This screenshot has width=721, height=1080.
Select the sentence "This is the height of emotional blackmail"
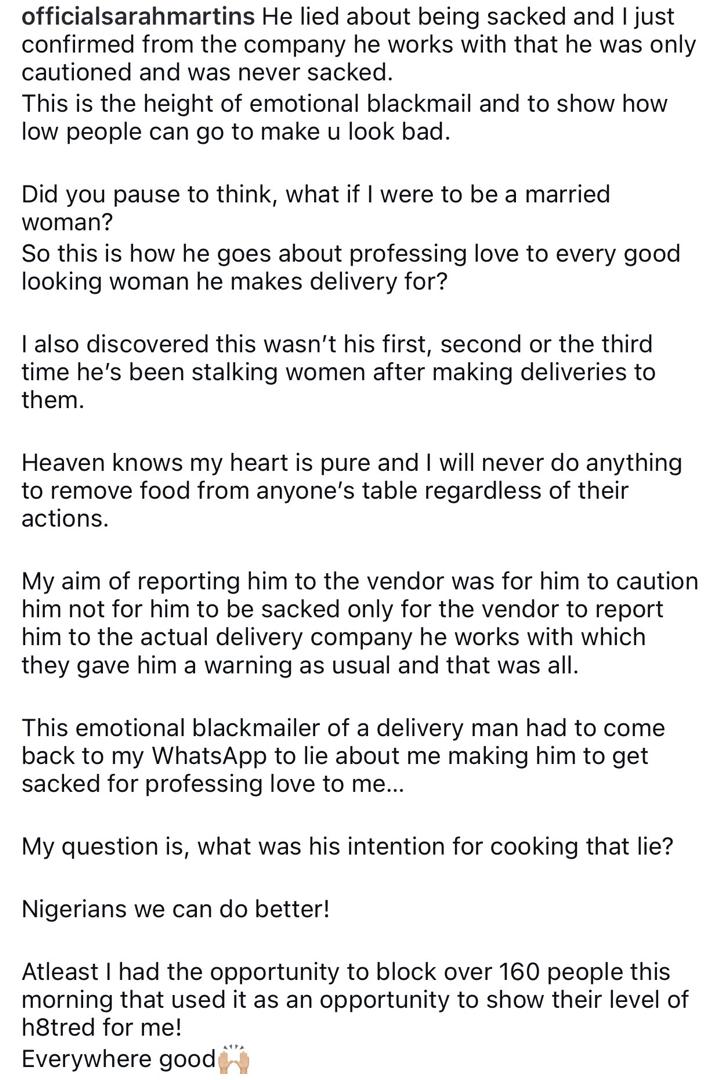pos(344,105)
